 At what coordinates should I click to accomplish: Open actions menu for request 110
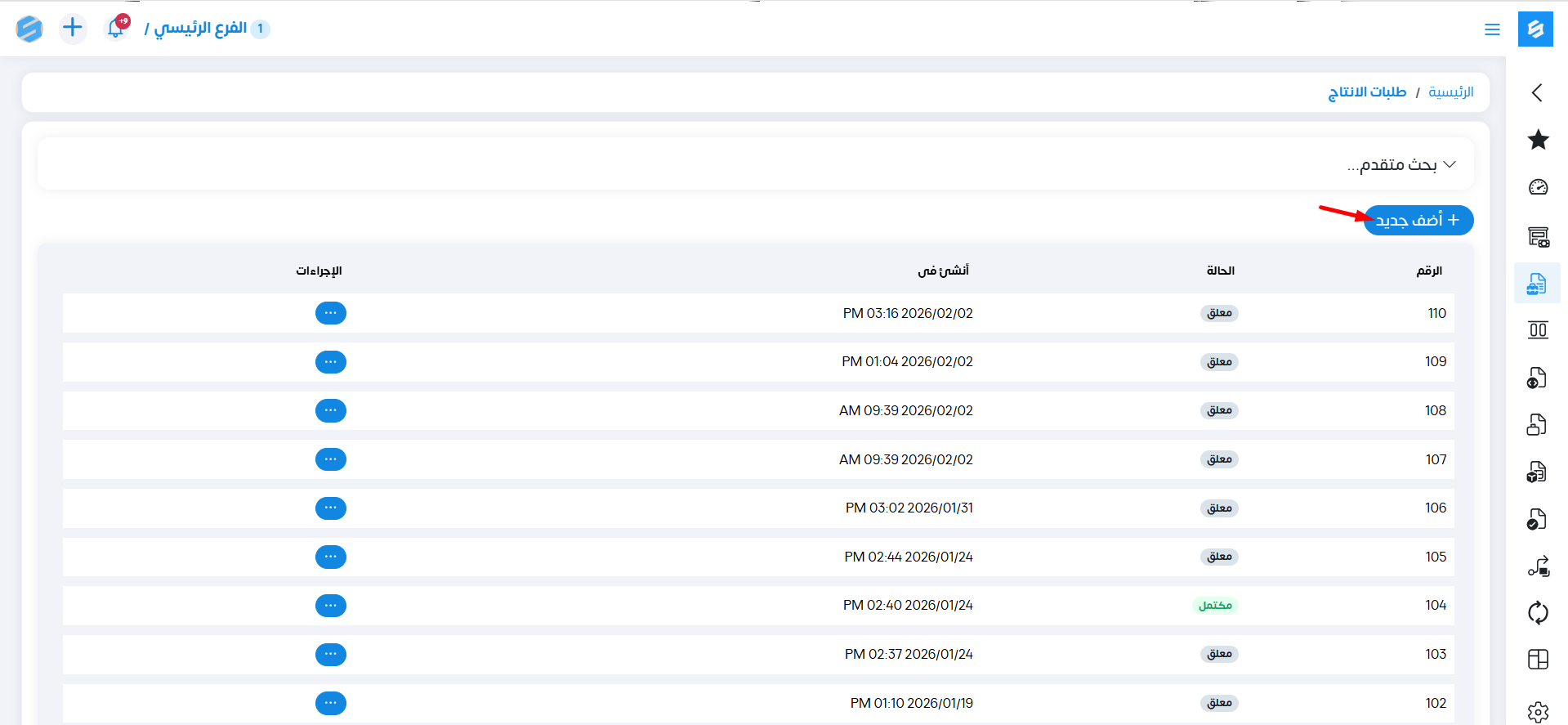(331, 313)
